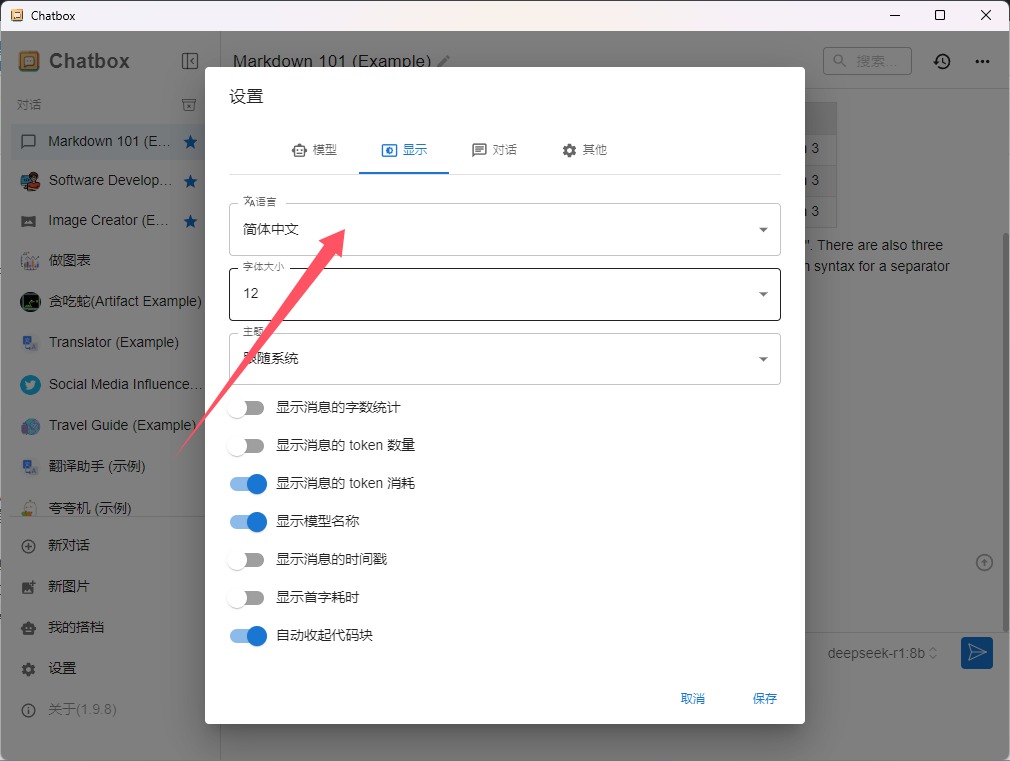Click the archive icon next to 对话
The width and height of the screenshot is (1010, 761).
[x=189, y=105]
